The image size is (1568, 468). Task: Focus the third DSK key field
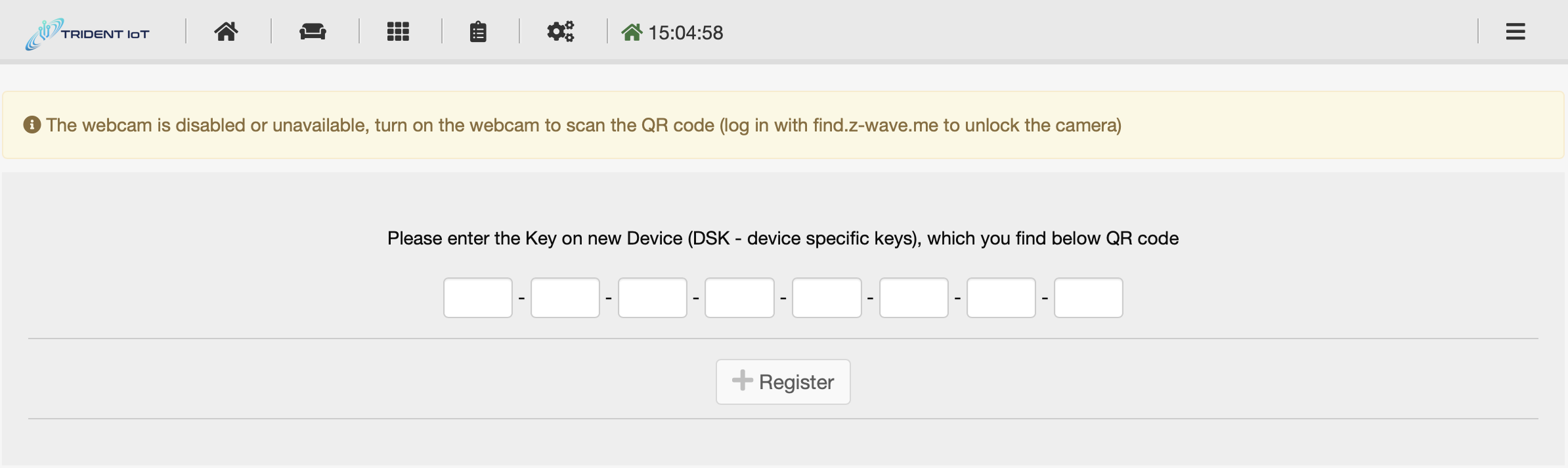(x=653, y=298)
